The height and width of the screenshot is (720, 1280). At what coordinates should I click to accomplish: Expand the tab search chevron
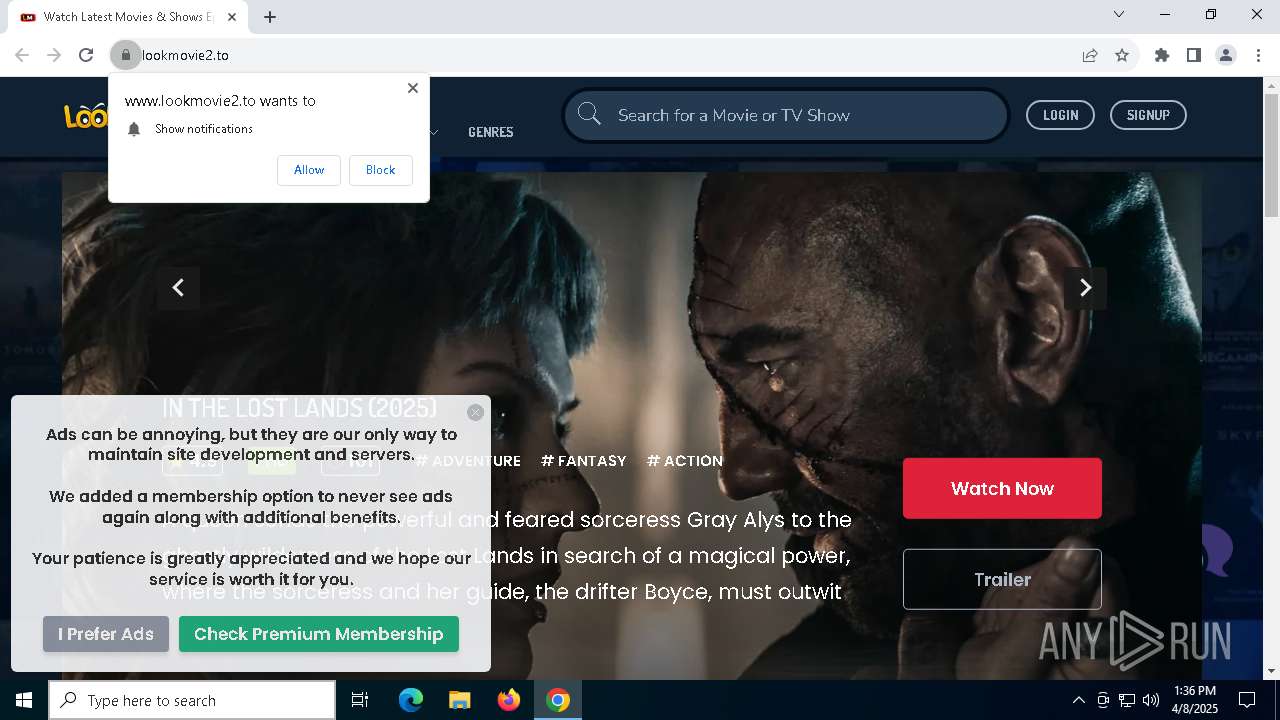1119,14
